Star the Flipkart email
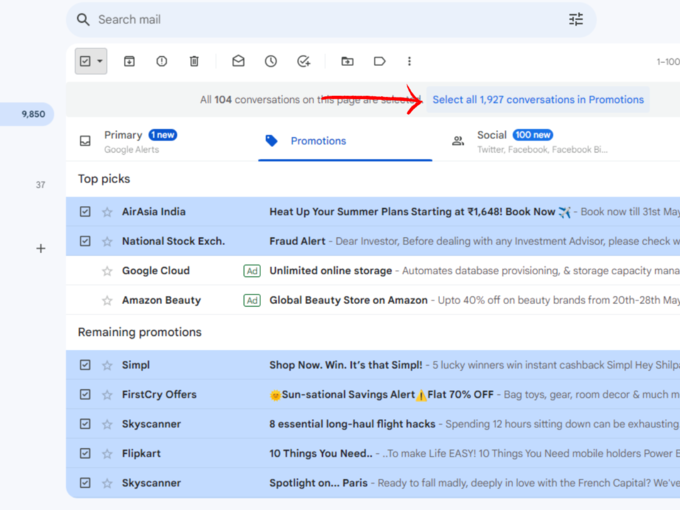680x510 pixels. coord(107,454)
